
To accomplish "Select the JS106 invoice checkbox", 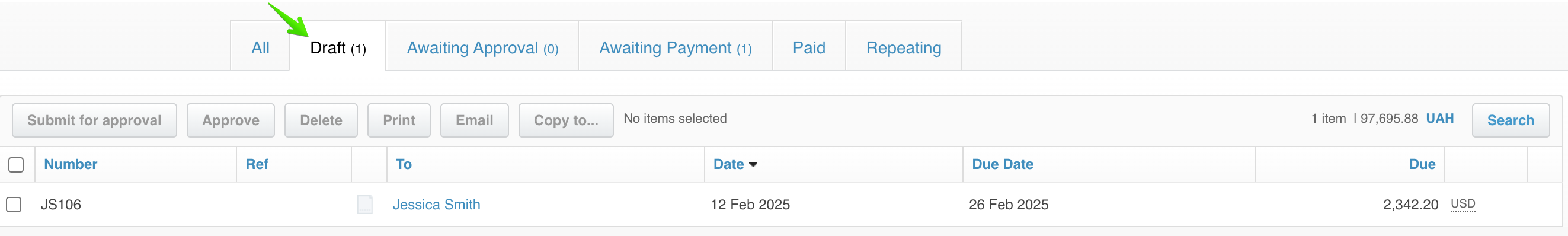I will pos(14,205).
